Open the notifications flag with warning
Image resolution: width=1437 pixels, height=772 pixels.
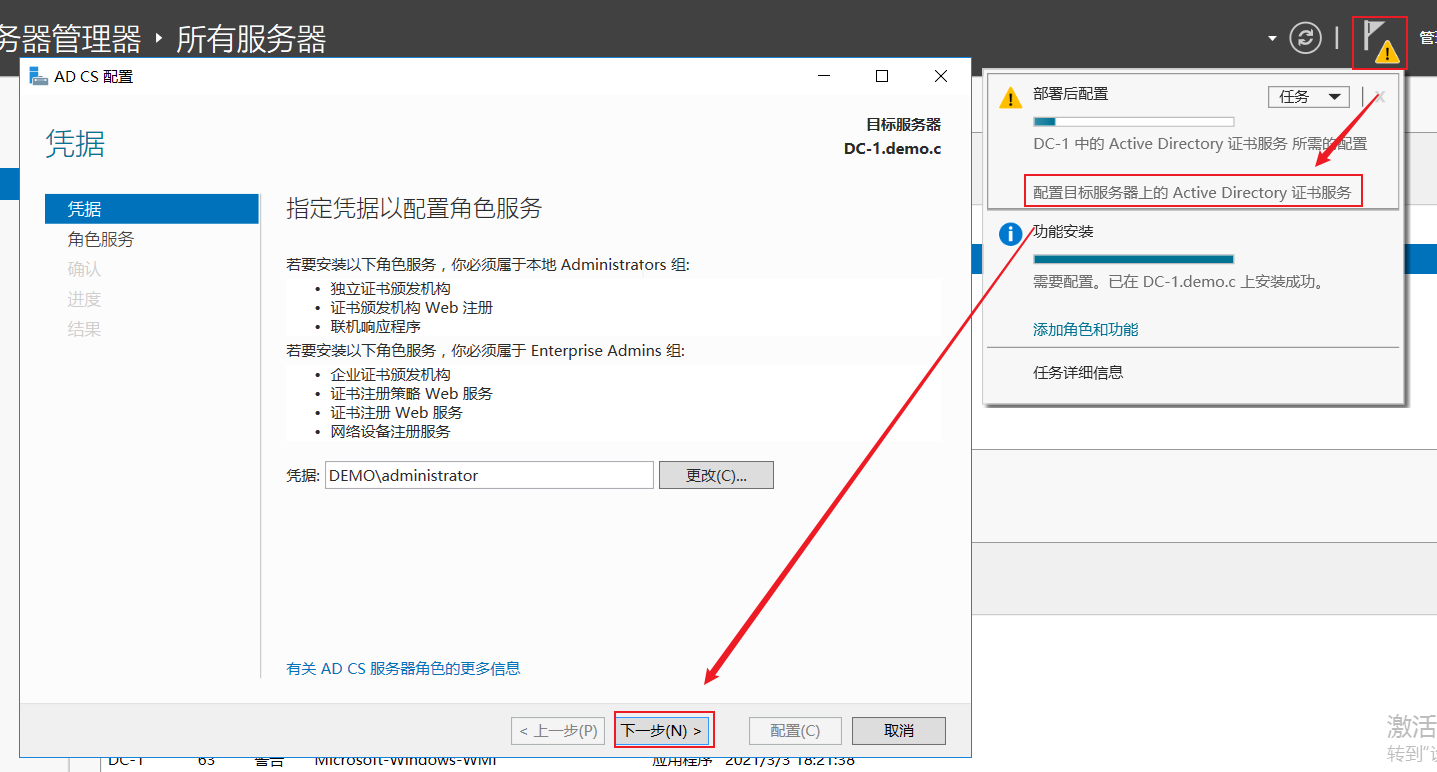coord(1379,42)
